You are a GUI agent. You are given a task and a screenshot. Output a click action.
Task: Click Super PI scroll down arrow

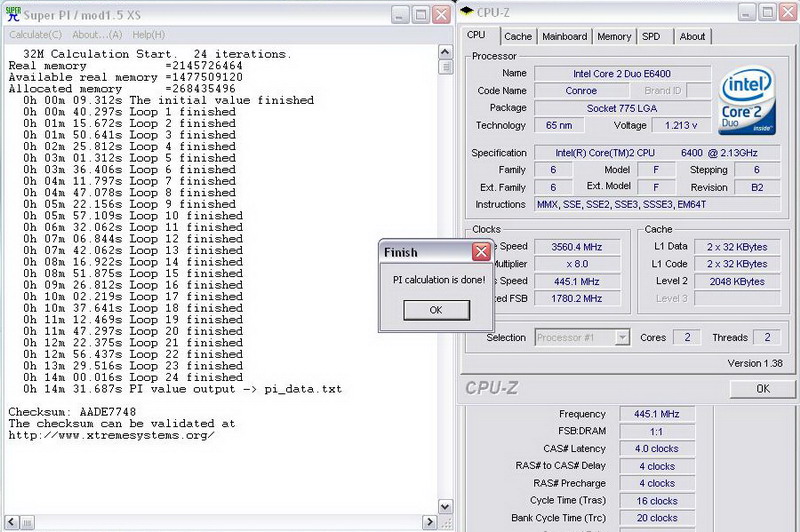coord(445,506)
